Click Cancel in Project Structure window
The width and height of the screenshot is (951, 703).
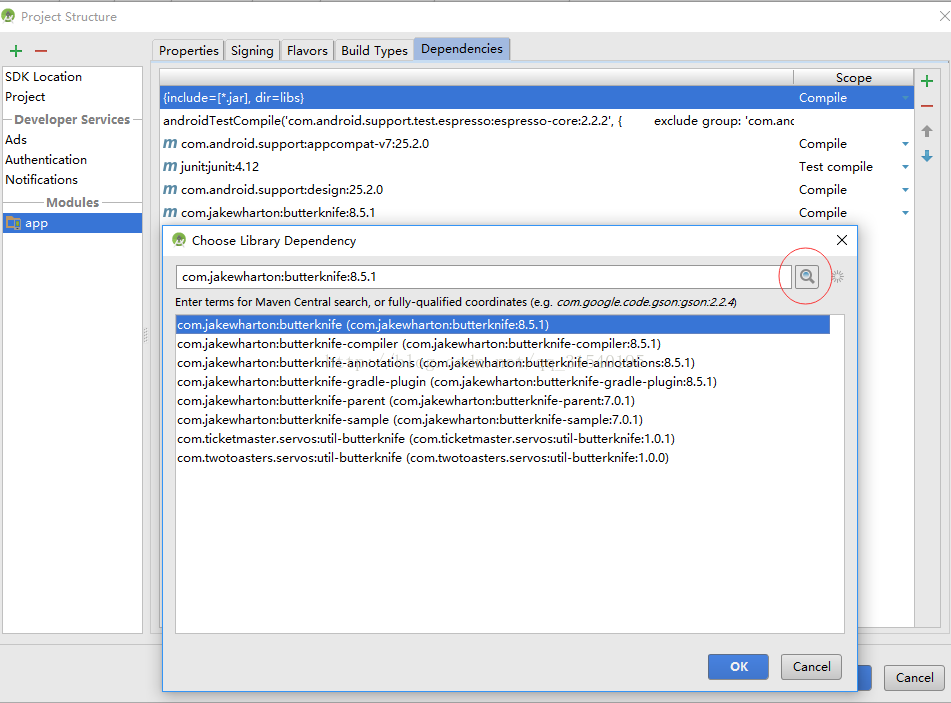[x=914, y=678]
